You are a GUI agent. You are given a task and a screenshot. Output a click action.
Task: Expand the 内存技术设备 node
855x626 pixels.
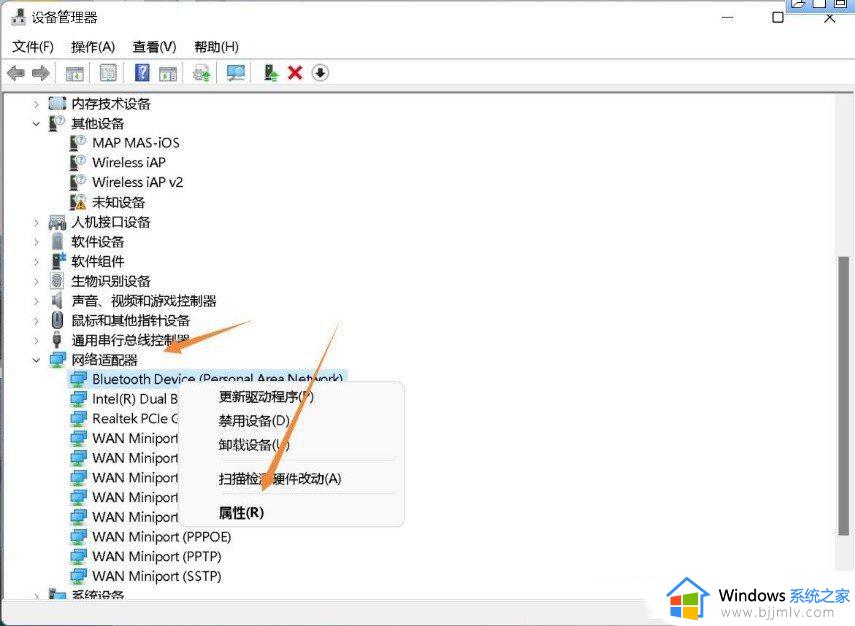click(x=36, y=104)
